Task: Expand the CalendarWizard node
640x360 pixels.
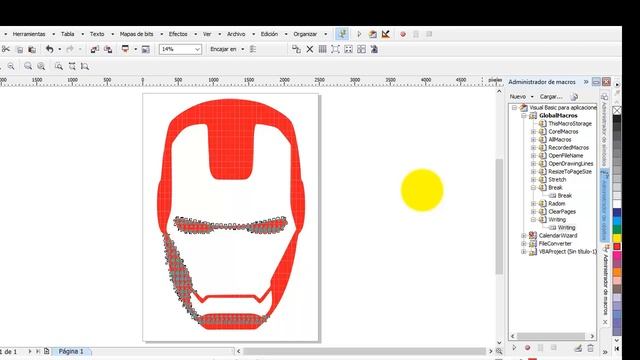Action: click(x=524, y=236)
